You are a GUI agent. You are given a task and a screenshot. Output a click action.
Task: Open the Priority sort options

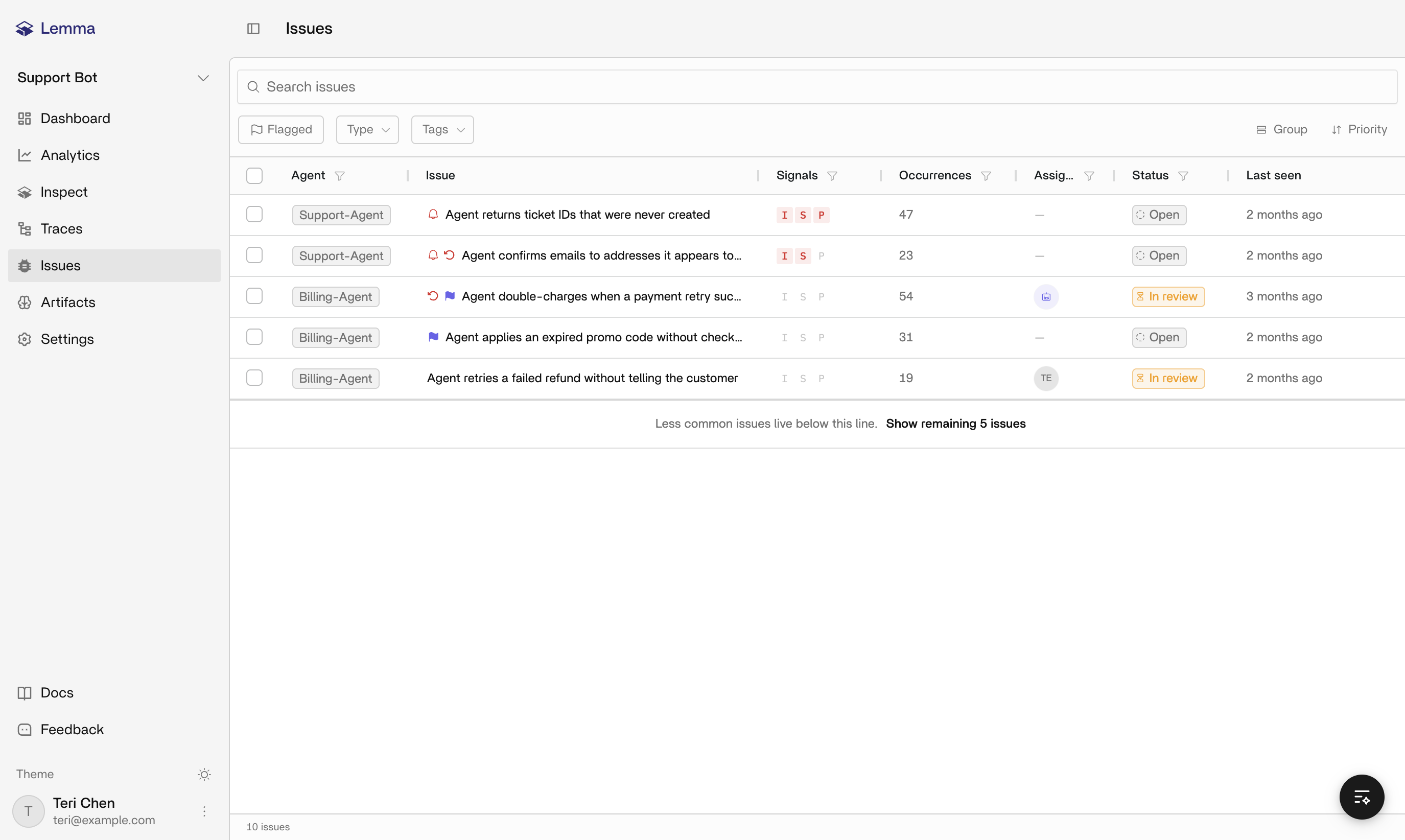[1359, 130]
